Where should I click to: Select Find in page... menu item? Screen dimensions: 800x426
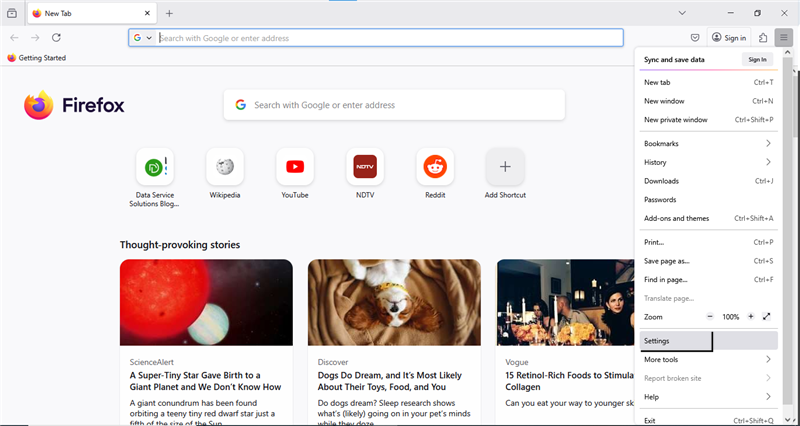(709, 280)
